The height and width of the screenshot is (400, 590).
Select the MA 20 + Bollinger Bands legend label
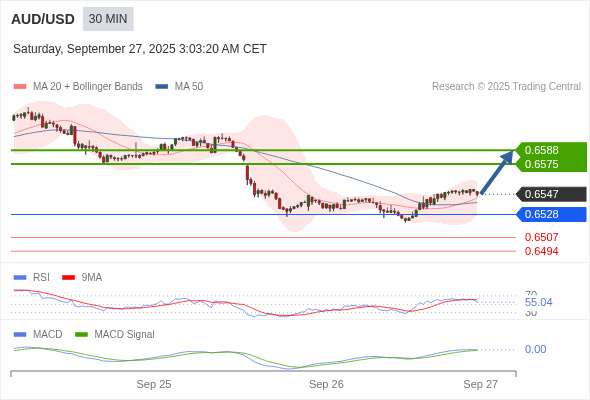point(88,87)
